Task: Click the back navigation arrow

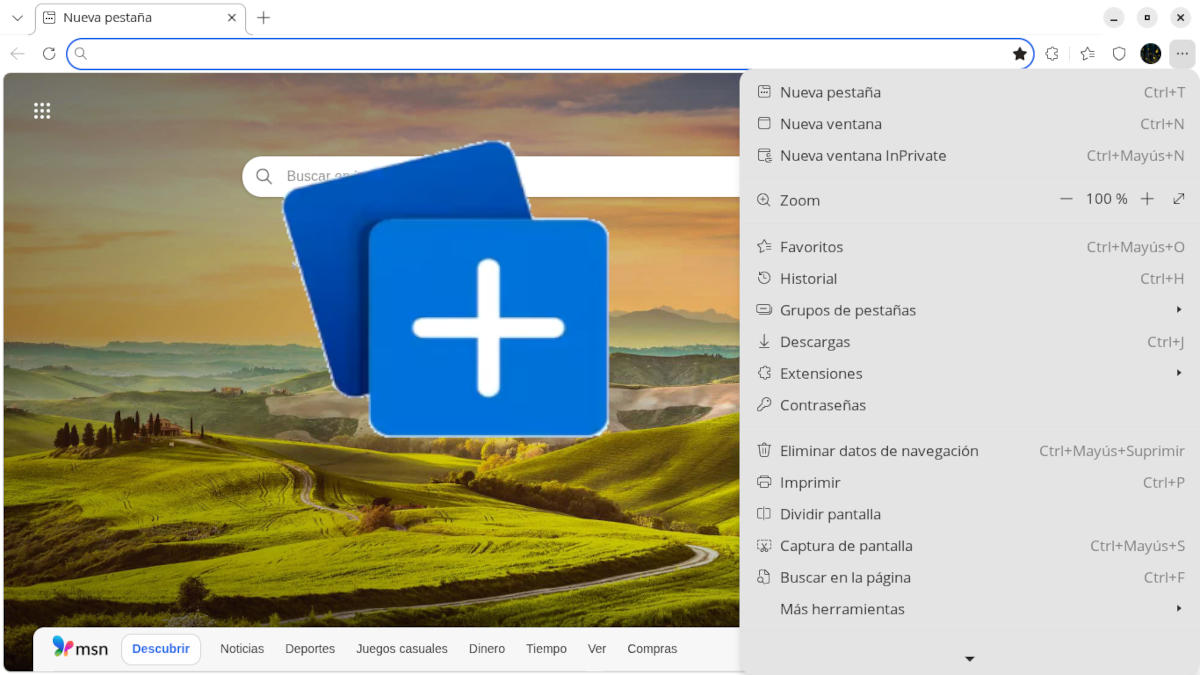Action: click(17, 54)
